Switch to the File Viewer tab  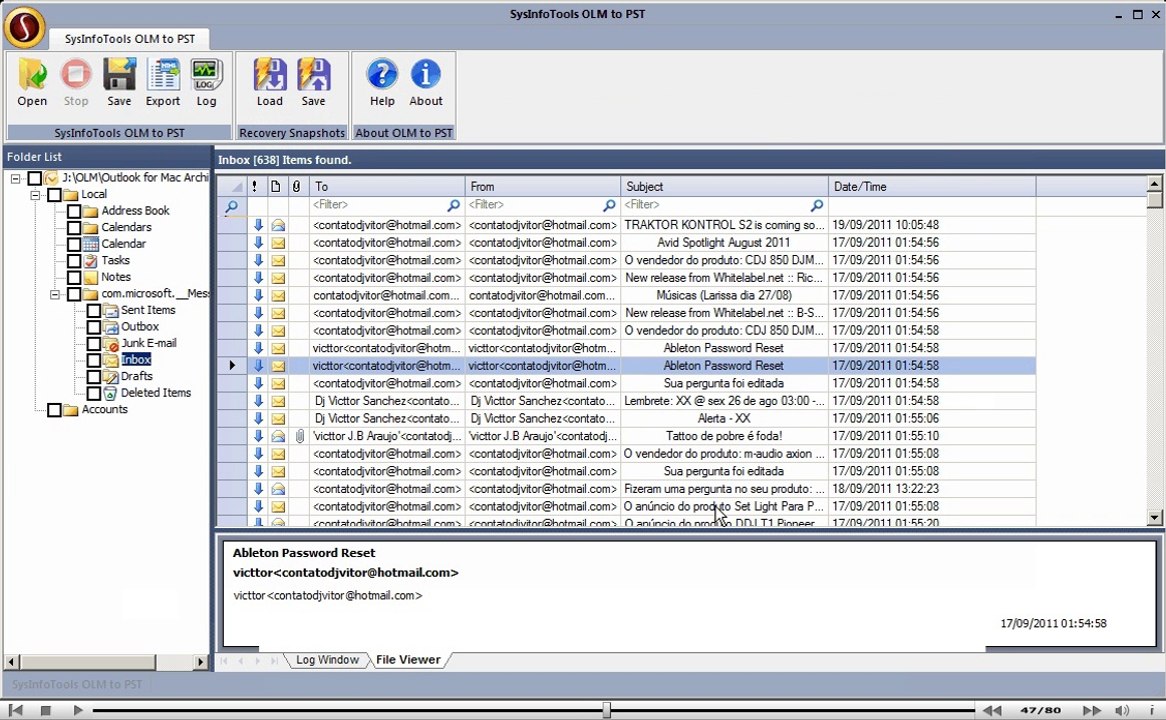coord(408,660)
